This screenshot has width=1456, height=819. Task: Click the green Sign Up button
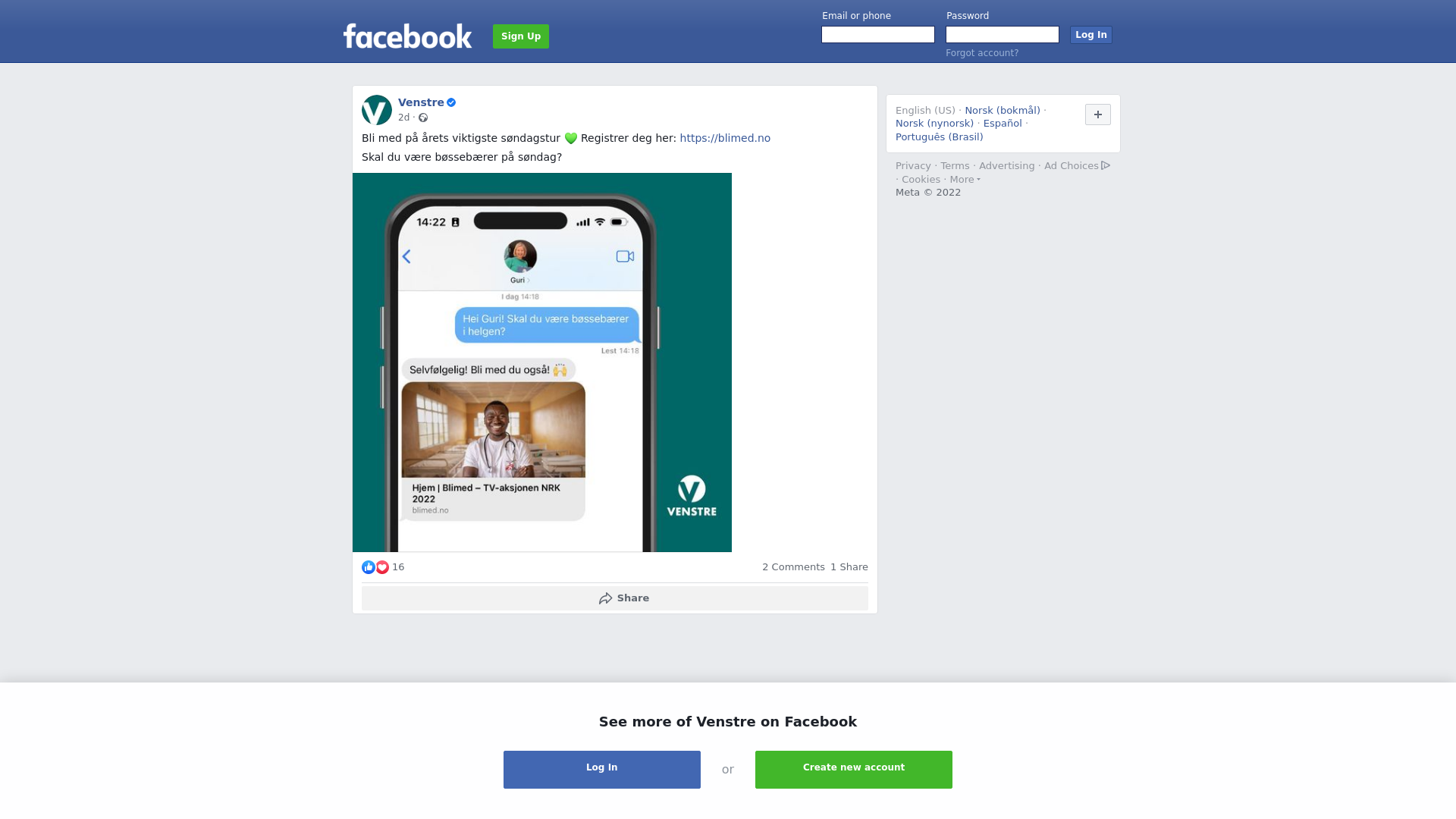pyautogui.click(x=521, y=36)
